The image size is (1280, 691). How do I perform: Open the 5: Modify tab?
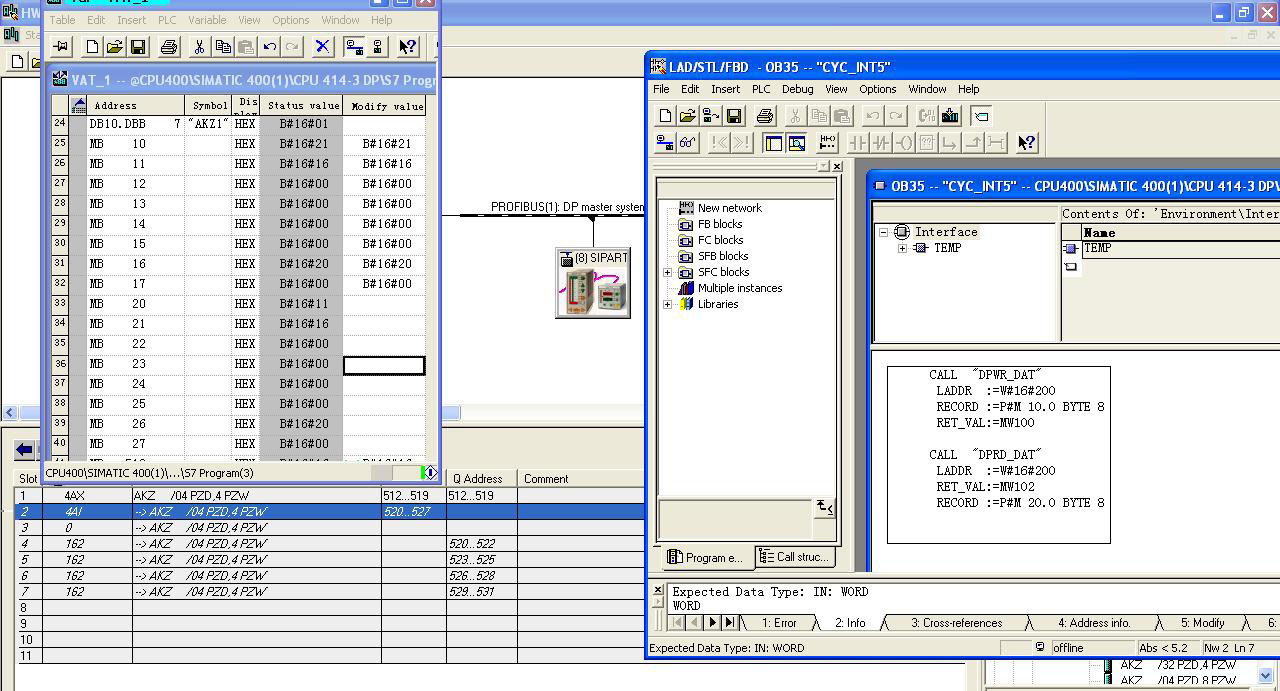pyautogui.click(x=1202, y=622)
